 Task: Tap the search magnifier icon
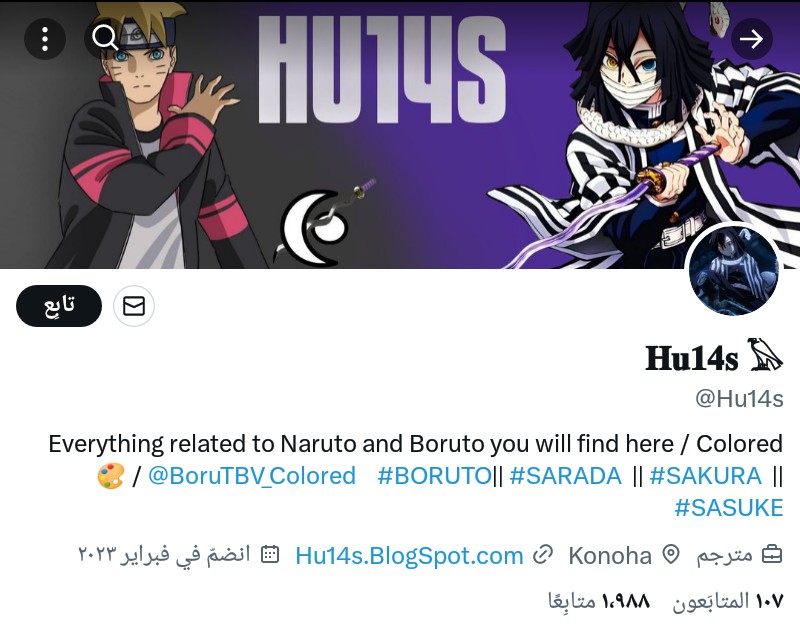point(105,38)
